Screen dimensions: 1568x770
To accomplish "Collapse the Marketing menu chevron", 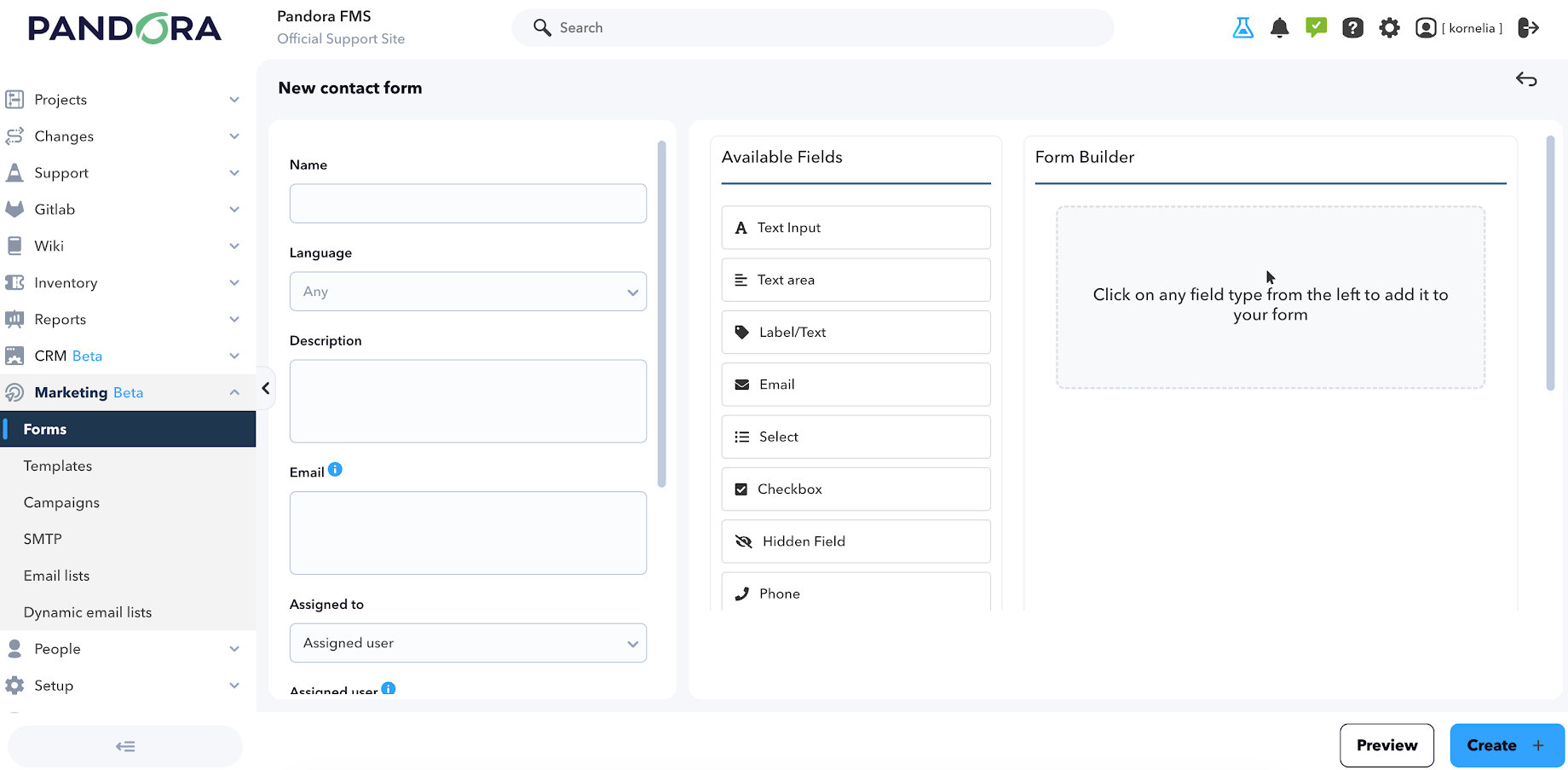I will (234, 392).
